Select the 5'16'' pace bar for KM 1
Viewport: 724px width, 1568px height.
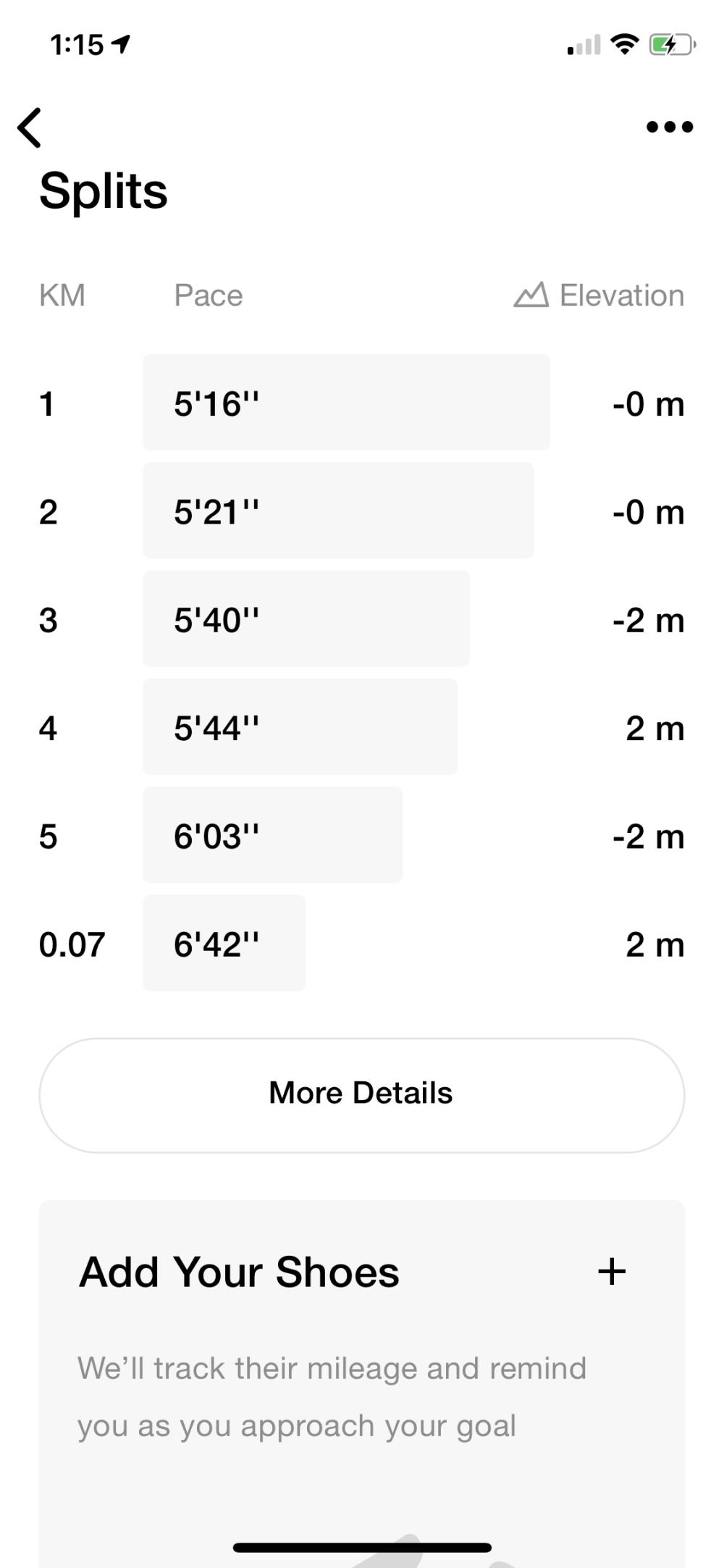[x=346, y=403]
